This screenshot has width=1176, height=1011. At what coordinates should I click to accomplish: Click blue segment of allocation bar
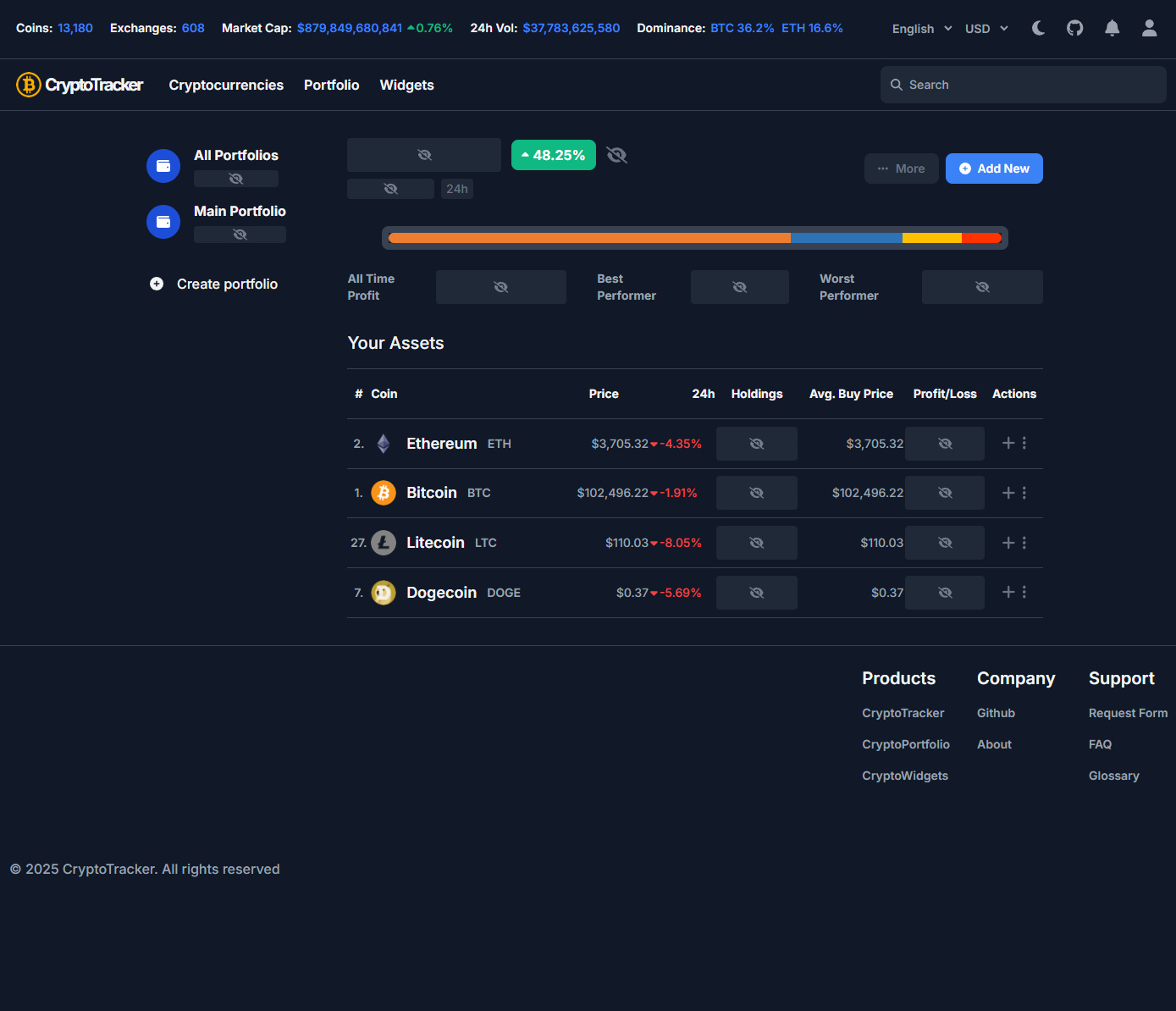(847, 238)
